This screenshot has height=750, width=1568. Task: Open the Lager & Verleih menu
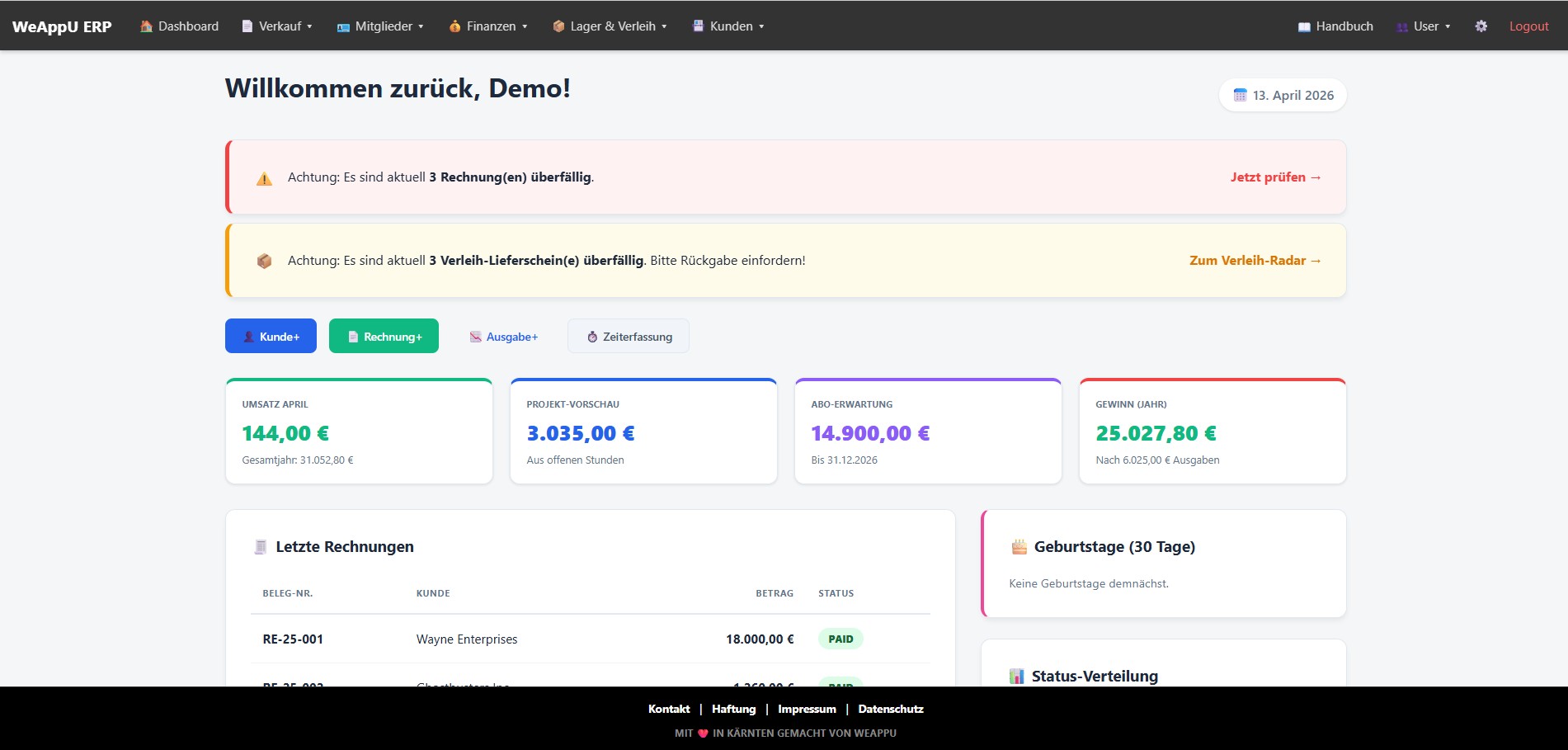[x=610, y=26]
